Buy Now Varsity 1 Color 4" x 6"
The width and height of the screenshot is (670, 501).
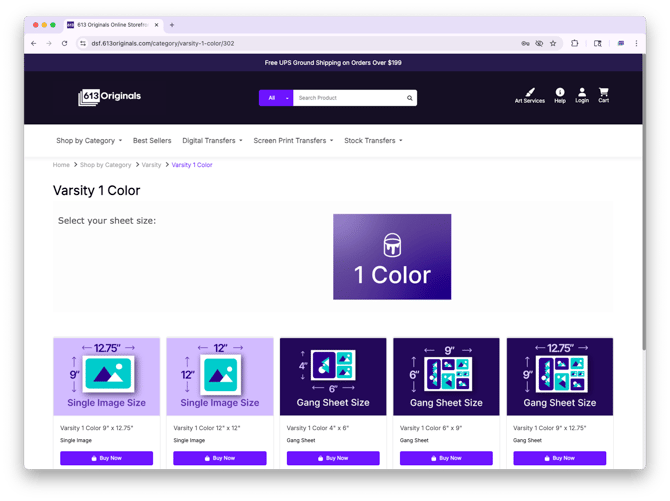333,458
